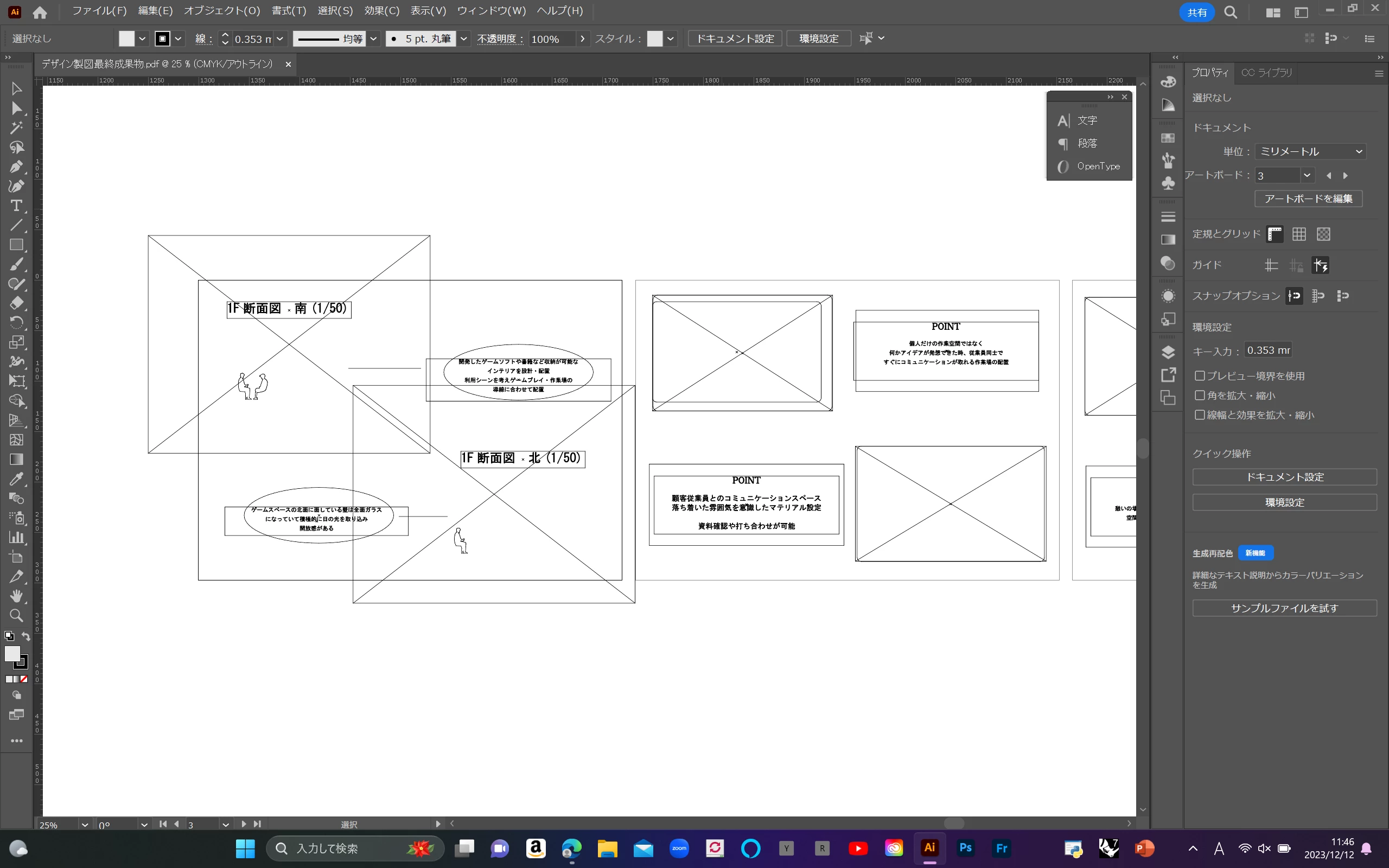This screenshot has height=868, width=1389.
Task: Click the Direct Selection tool
Action: pyautogui.click(x=16, y=108)
